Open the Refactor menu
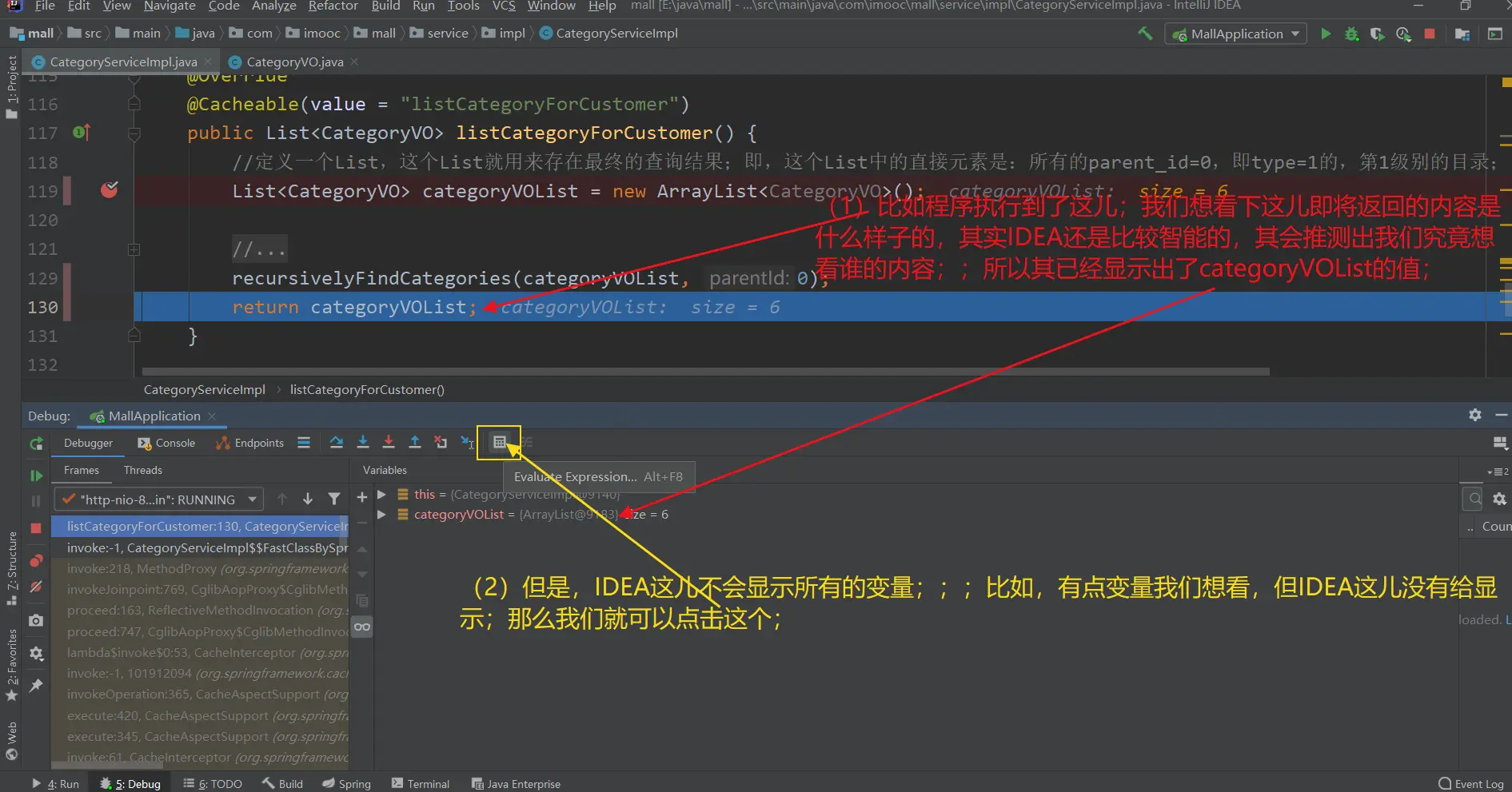The height and width of the screenshot is (792, 1512). pyautogui.click(x=333, y=6)
